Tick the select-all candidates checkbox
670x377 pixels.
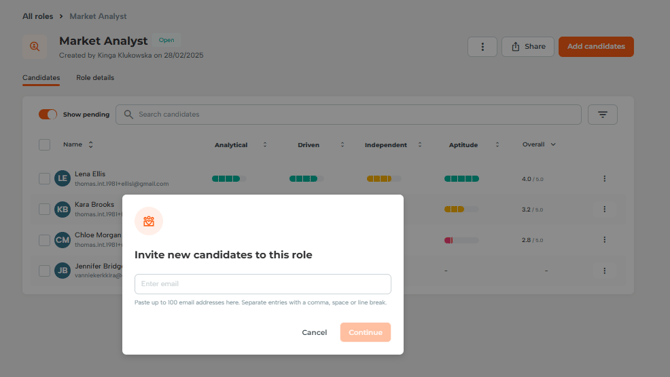click(x=44, y=144)
